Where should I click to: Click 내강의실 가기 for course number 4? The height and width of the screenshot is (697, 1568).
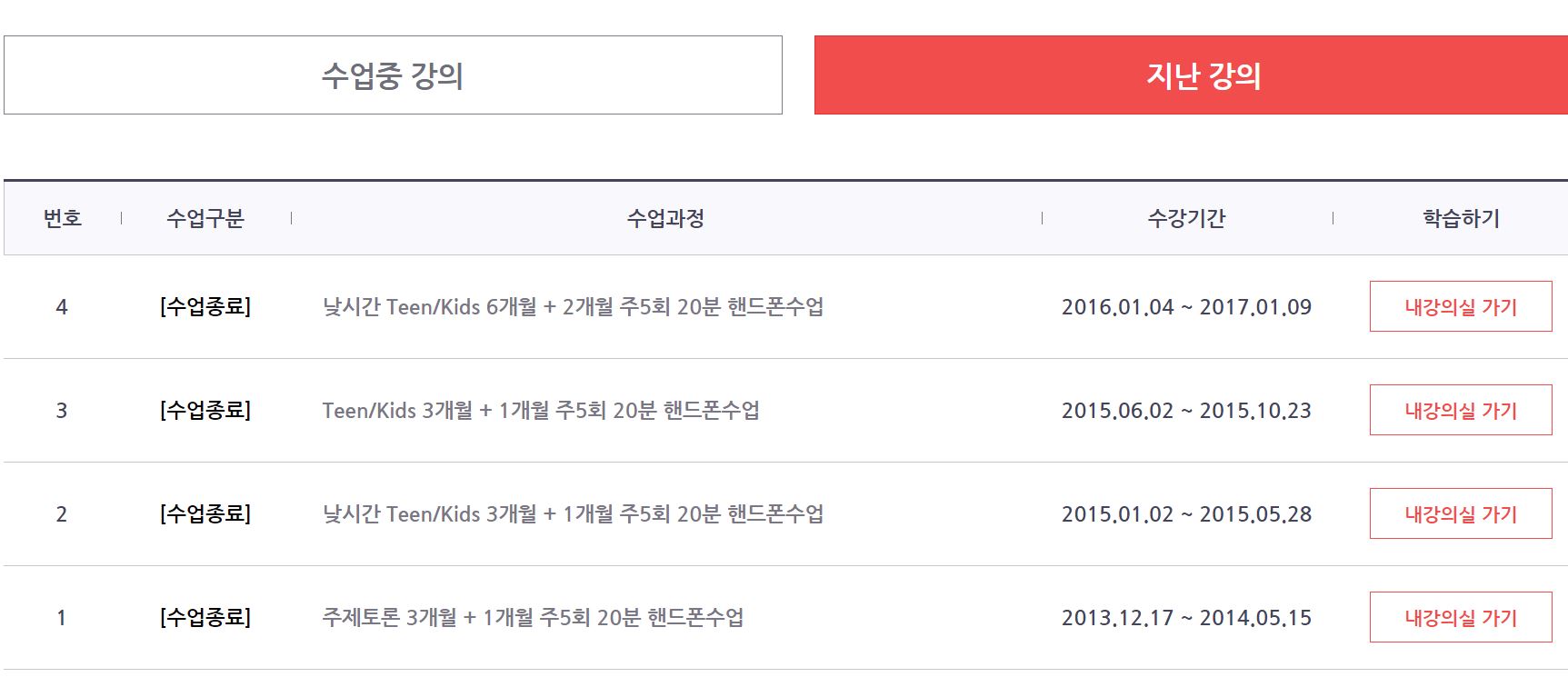(x=1460, y=307)
